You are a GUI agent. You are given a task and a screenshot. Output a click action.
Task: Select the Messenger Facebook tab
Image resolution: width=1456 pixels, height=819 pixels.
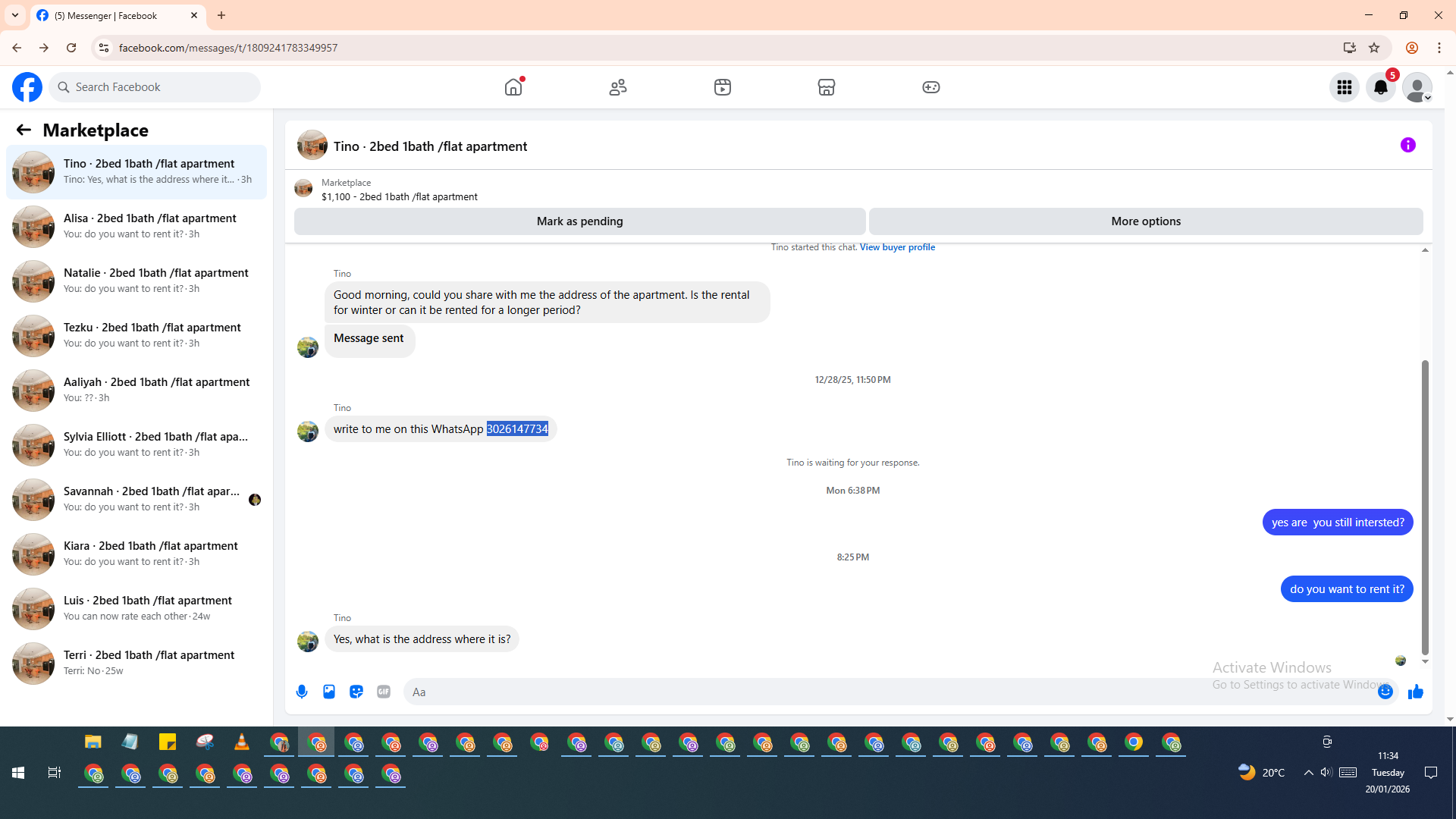tap(118, 15)
